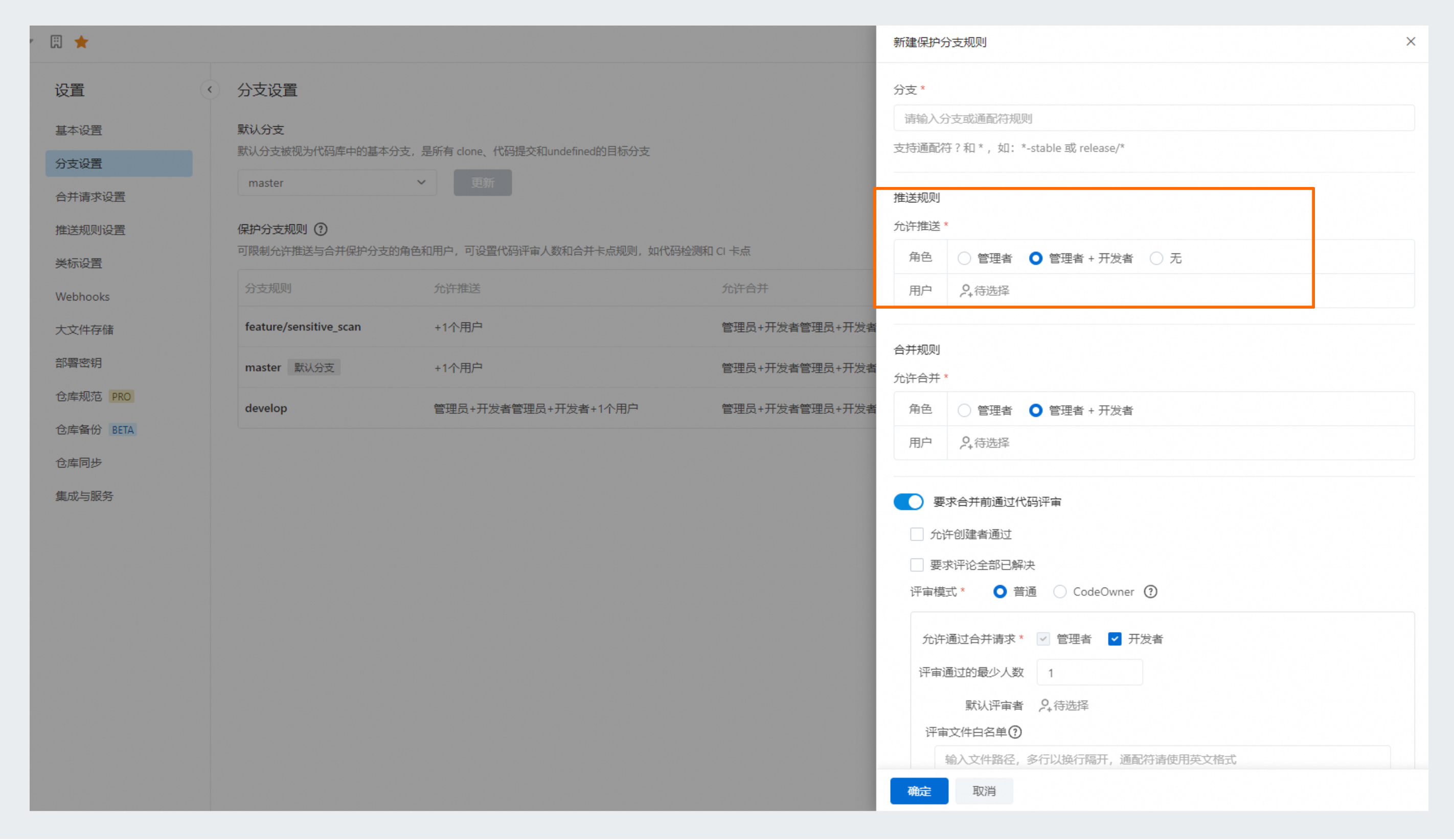Click the 取消 button
Viewport: 1454px width, 840px height.
coord(984,791)
